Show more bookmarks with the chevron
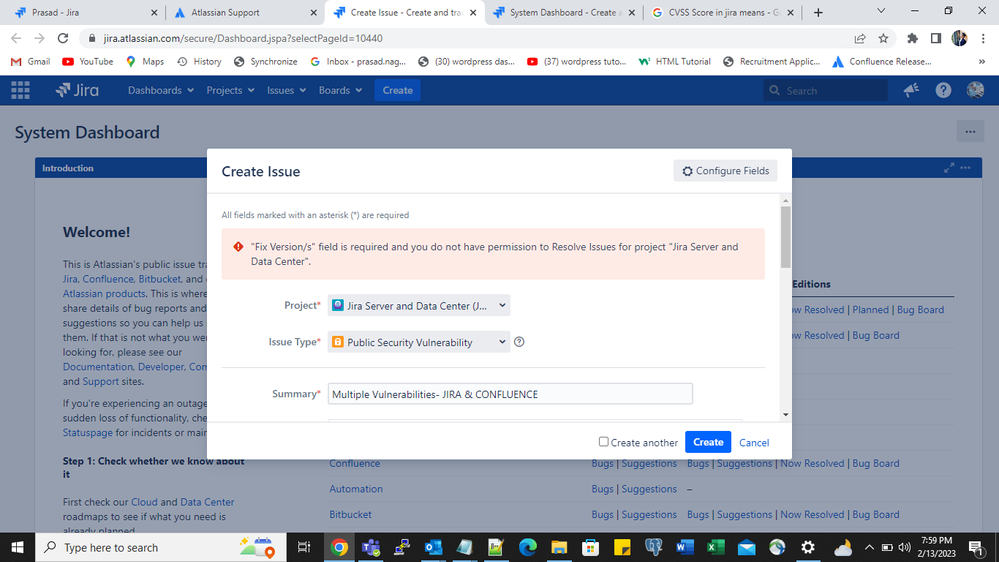This screenshot has height=562, width=999. 982,62
